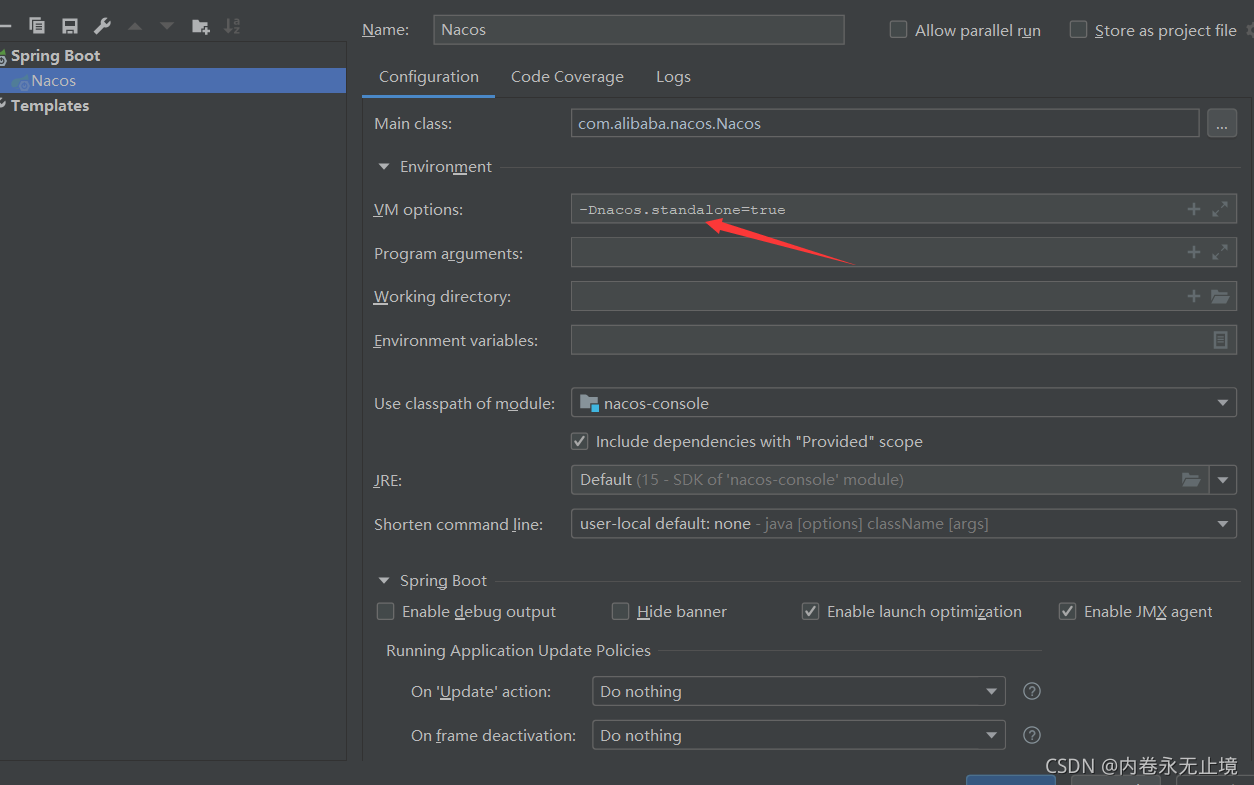Edit environment variables list icon
This screenshot has width=1254, height=785.
click(x=1220, y=340)
